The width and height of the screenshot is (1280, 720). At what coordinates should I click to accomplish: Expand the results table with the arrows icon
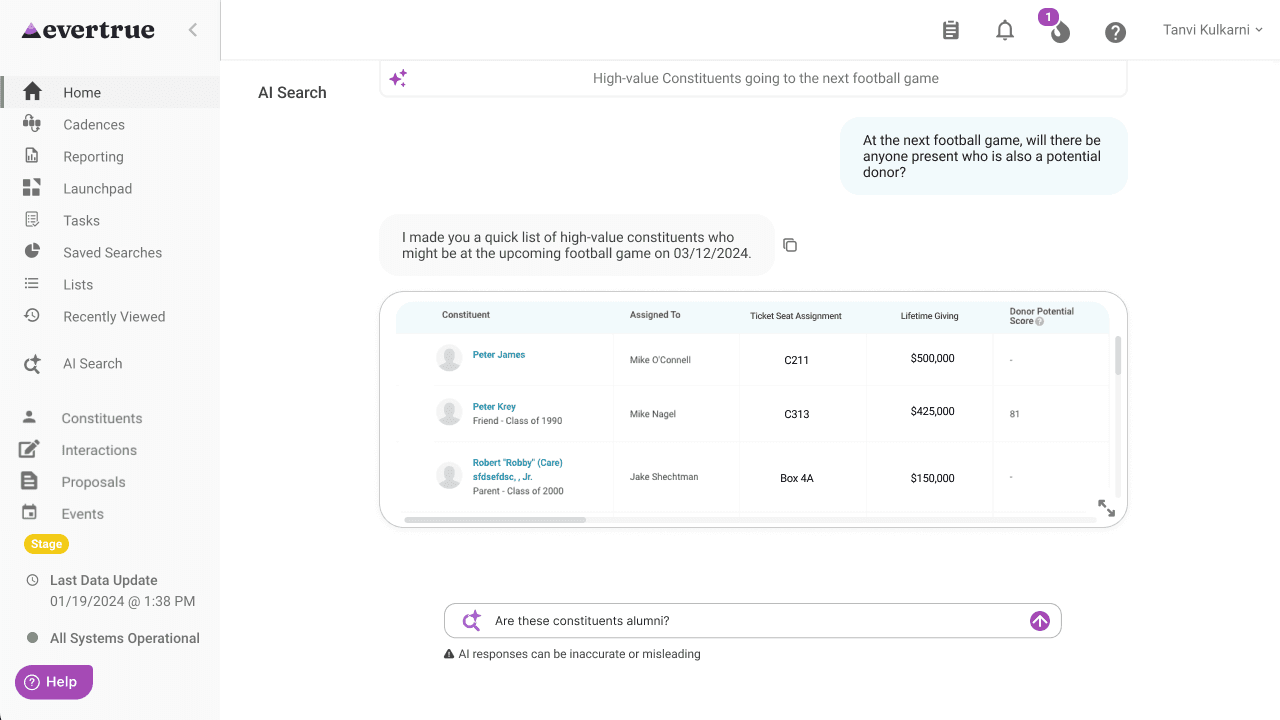(x=1106, y=508)
